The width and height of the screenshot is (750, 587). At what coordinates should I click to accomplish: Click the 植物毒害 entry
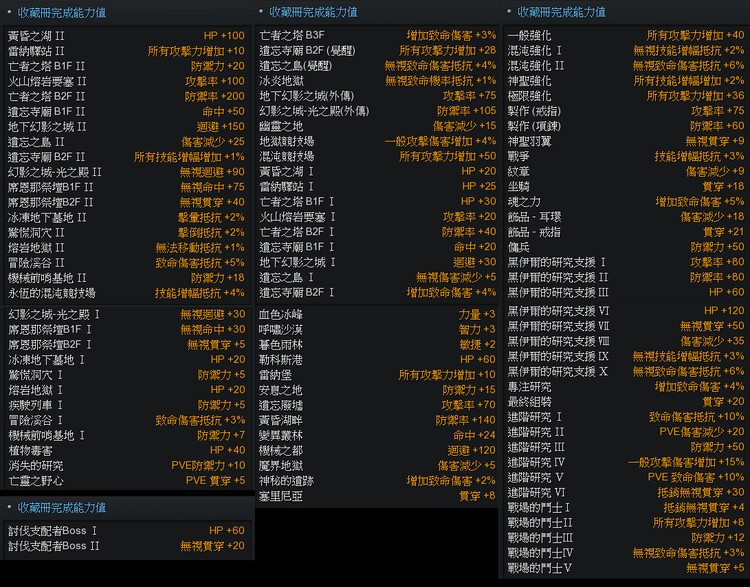tap(31, 451)
